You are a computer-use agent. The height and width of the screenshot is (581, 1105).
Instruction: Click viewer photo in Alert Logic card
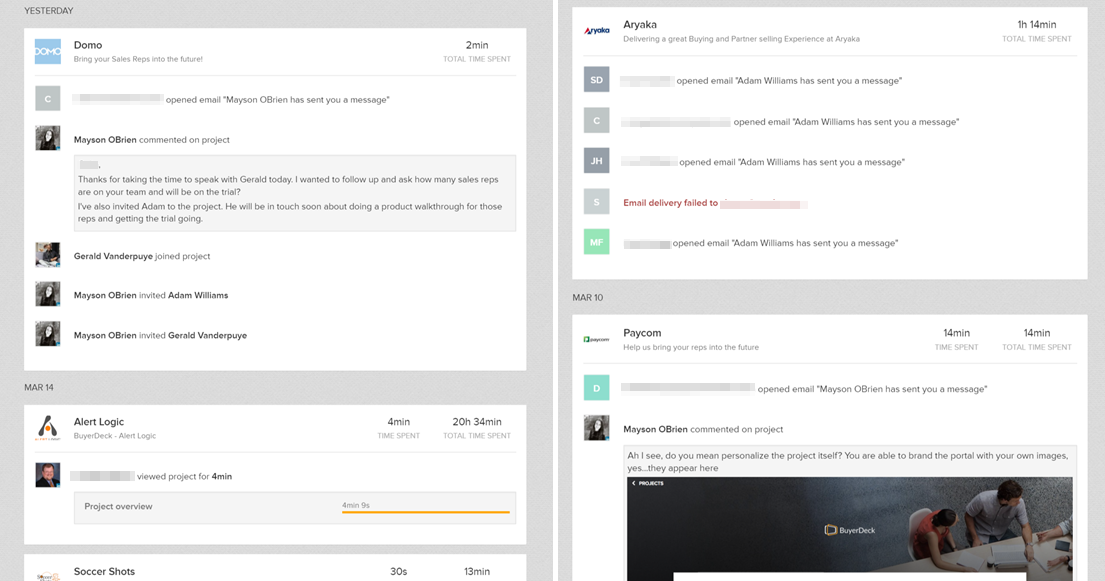[48, 475]
